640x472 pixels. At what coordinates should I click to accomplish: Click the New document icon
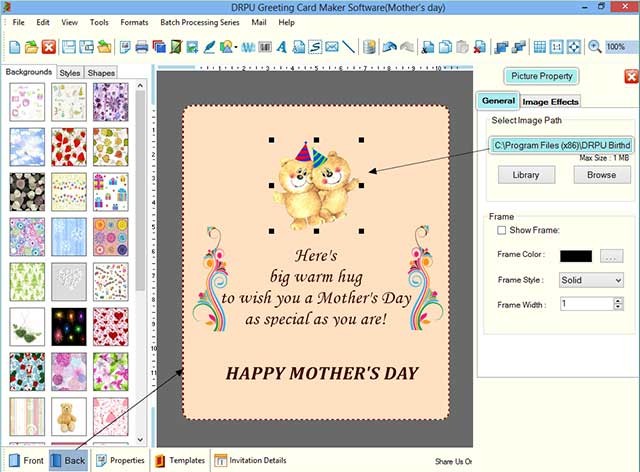[x=11, y=46]
